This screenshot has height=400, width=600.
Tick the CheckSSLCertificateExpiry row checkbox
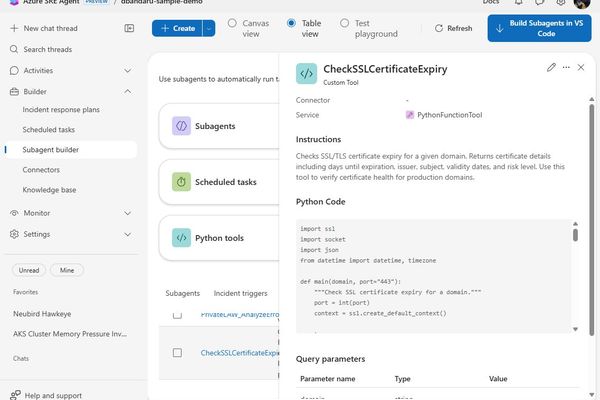click(x=177, y=353)
